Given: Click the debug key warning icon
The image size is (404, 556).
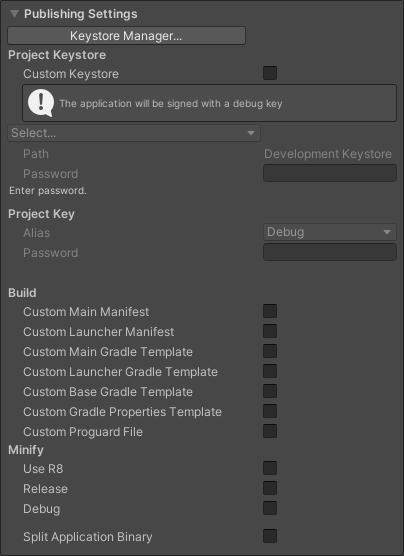Looking at the screenshot, I should point(41,103).
